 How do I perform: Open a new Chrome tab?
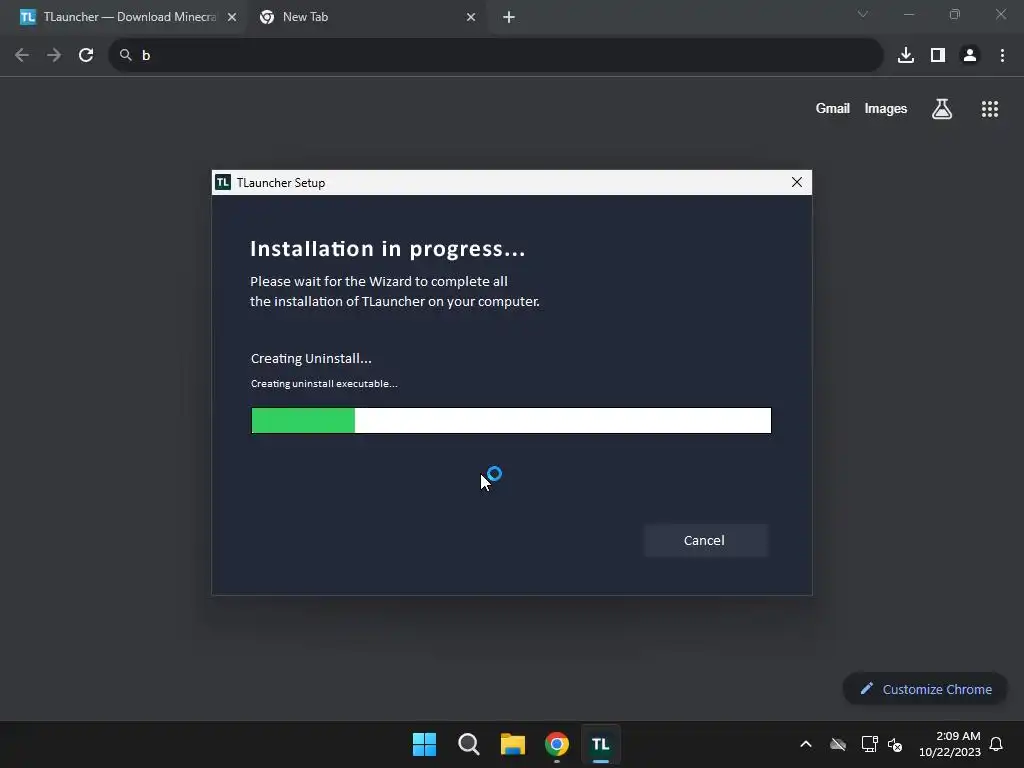point(509,17)
